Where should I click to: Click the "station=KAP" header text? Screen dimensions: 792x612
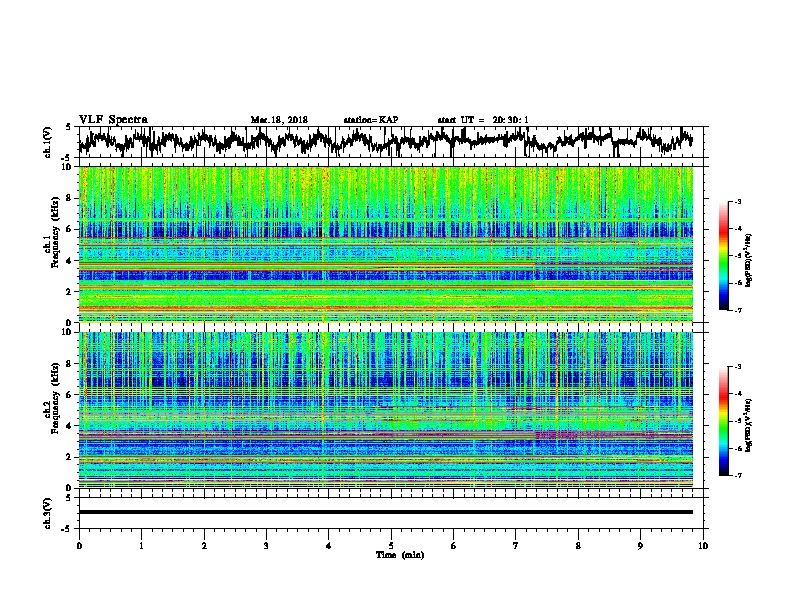[x=371, y=120]
